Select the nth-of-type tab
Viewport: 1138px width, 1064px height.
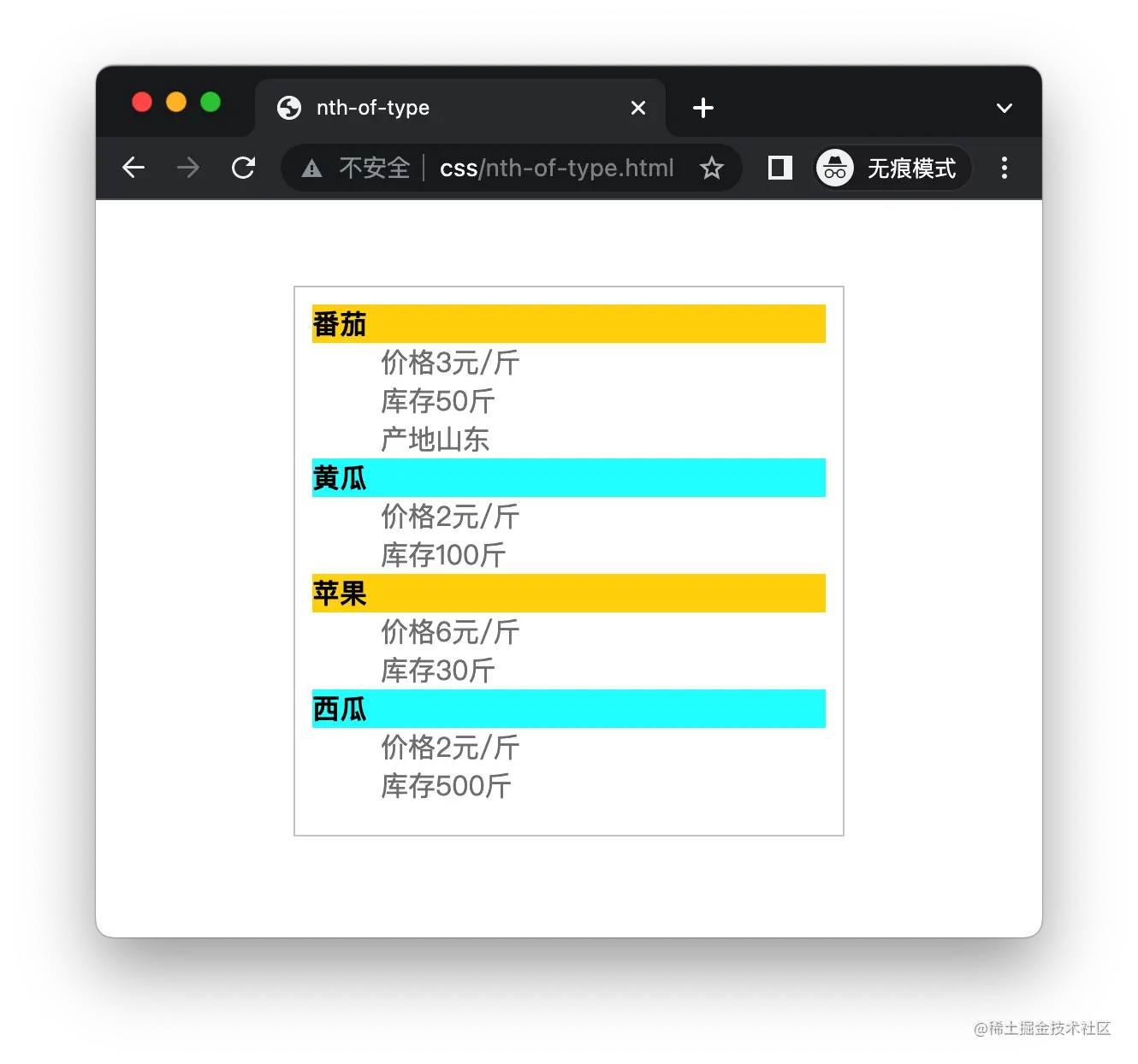(460, 108)
